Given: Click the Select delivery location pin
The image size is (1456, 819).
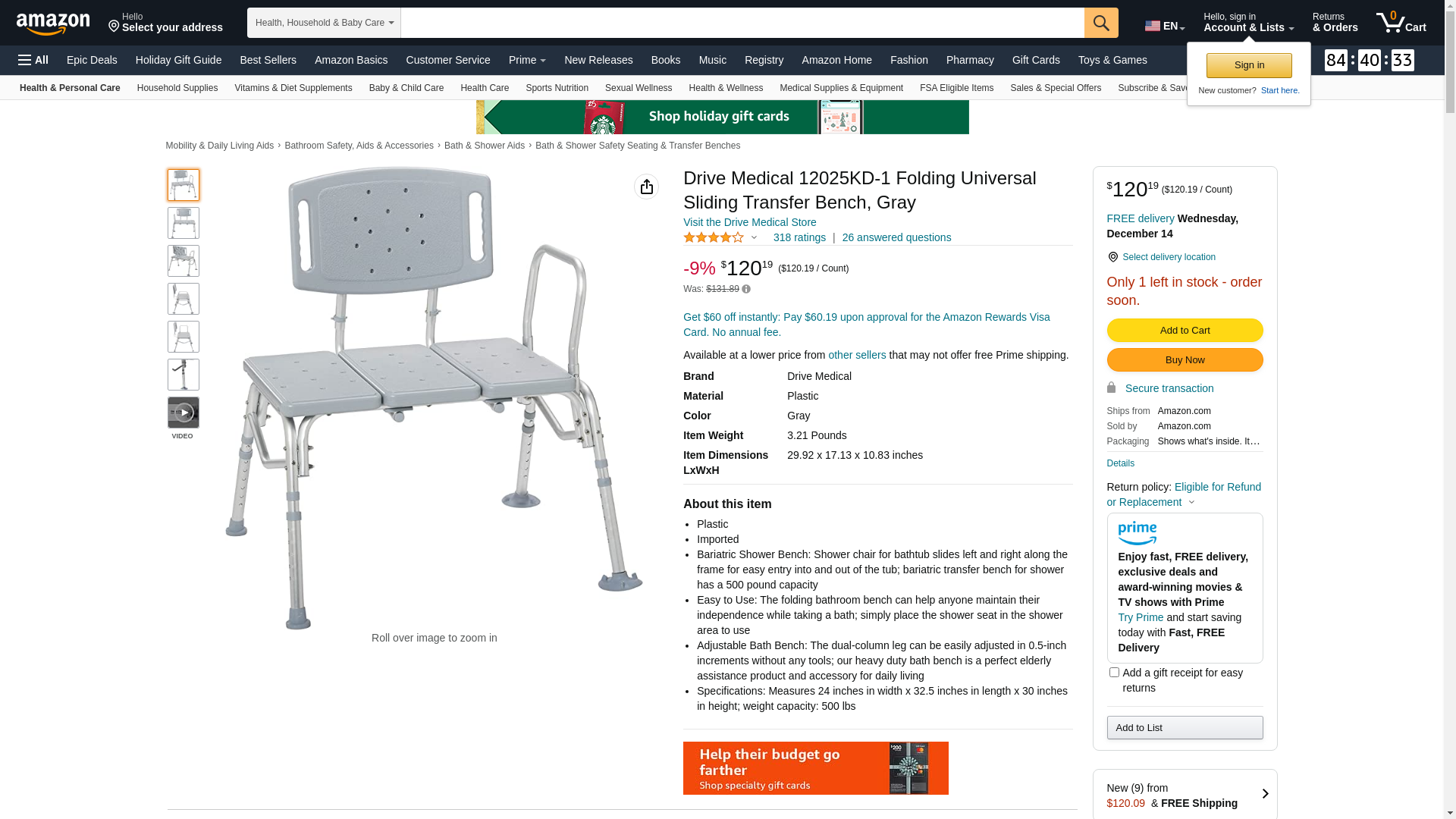Looking at the screenshot, I should (1112, 257).
